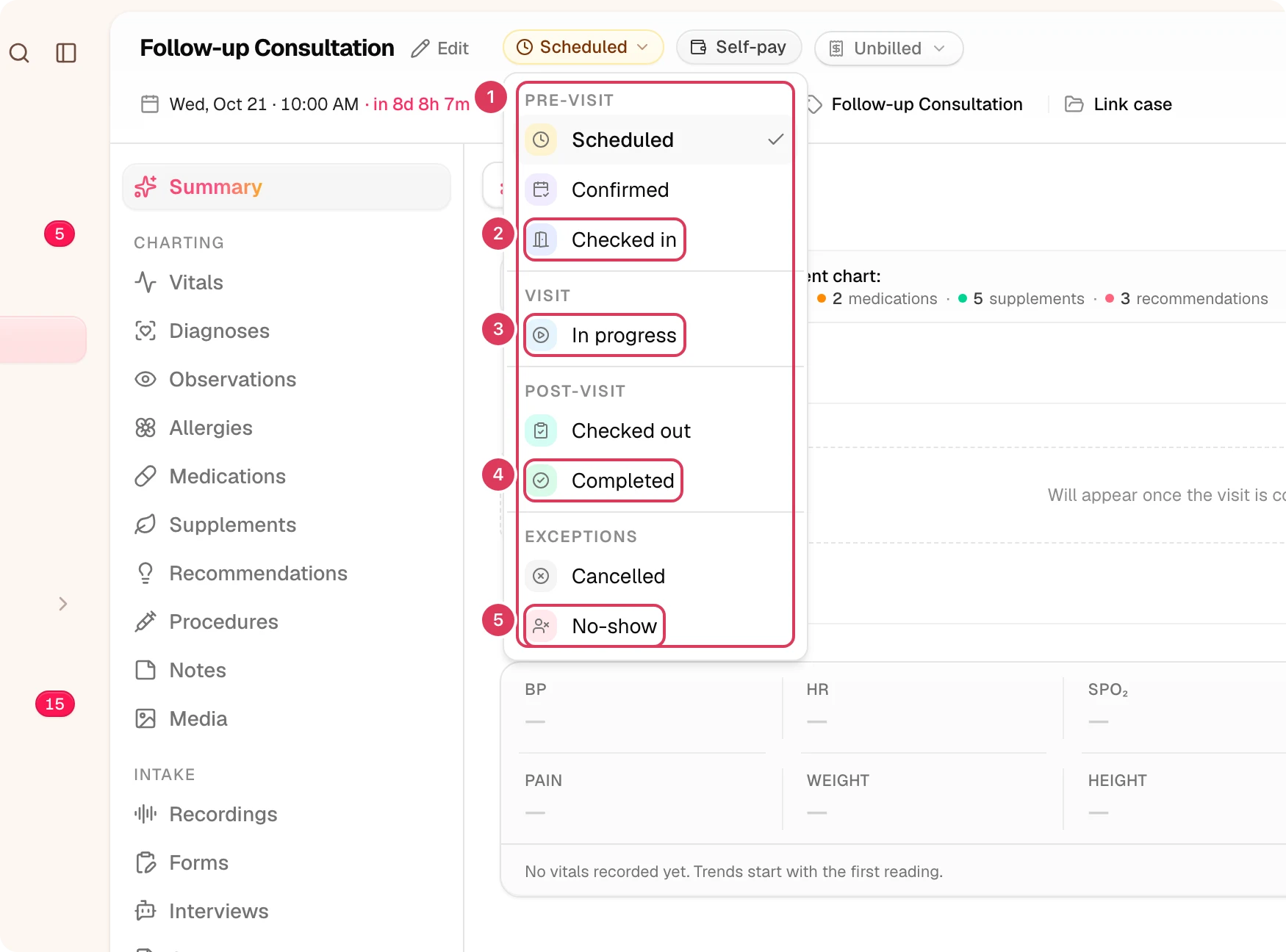Click the Self-pay payment button
The height and width of the screenshot is (952, 1286).
739,47
